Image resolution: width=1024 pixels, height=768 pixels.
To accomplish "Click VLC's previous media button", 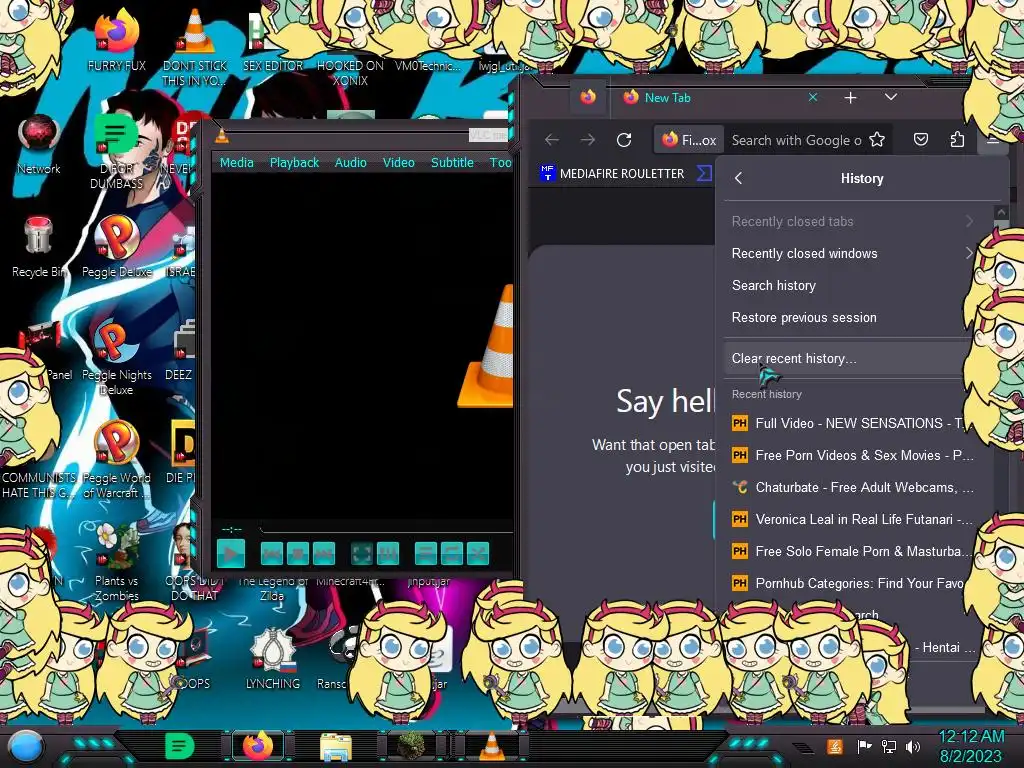I will [272, 554].
